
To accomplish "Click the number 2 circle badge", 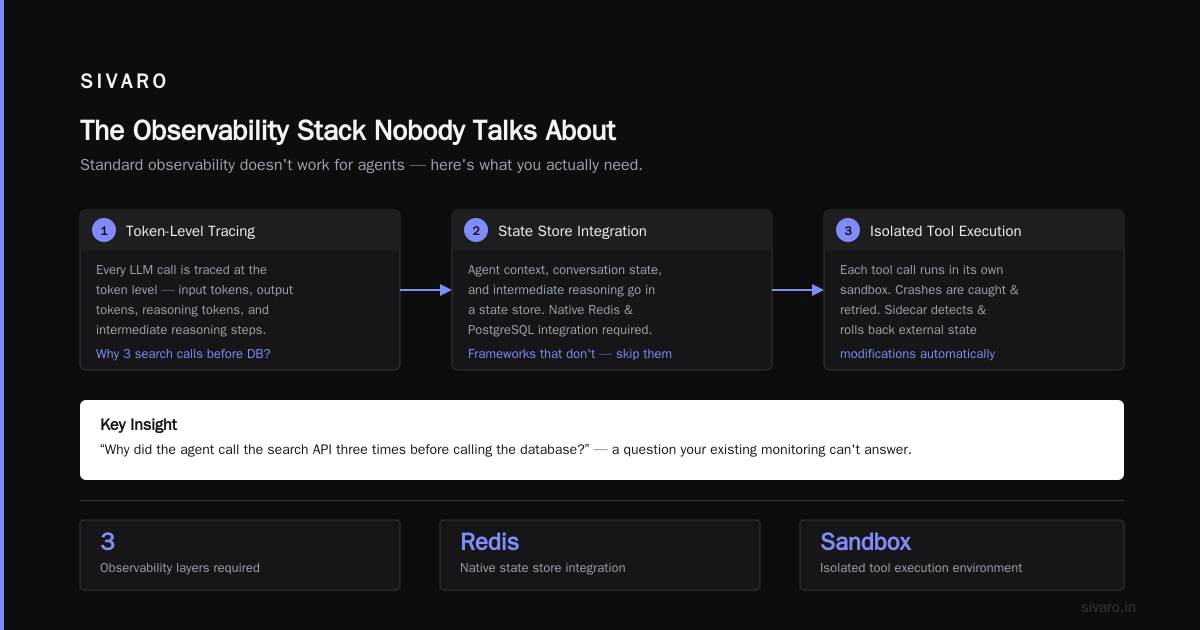I will (x=476, y=230).
